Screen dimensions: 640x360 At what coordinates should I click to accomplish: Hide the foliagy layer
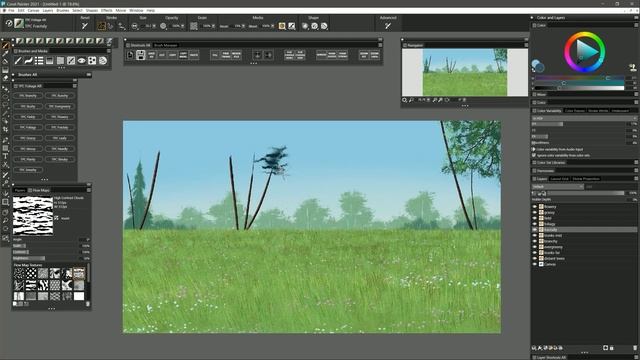(x=535, y=224)
